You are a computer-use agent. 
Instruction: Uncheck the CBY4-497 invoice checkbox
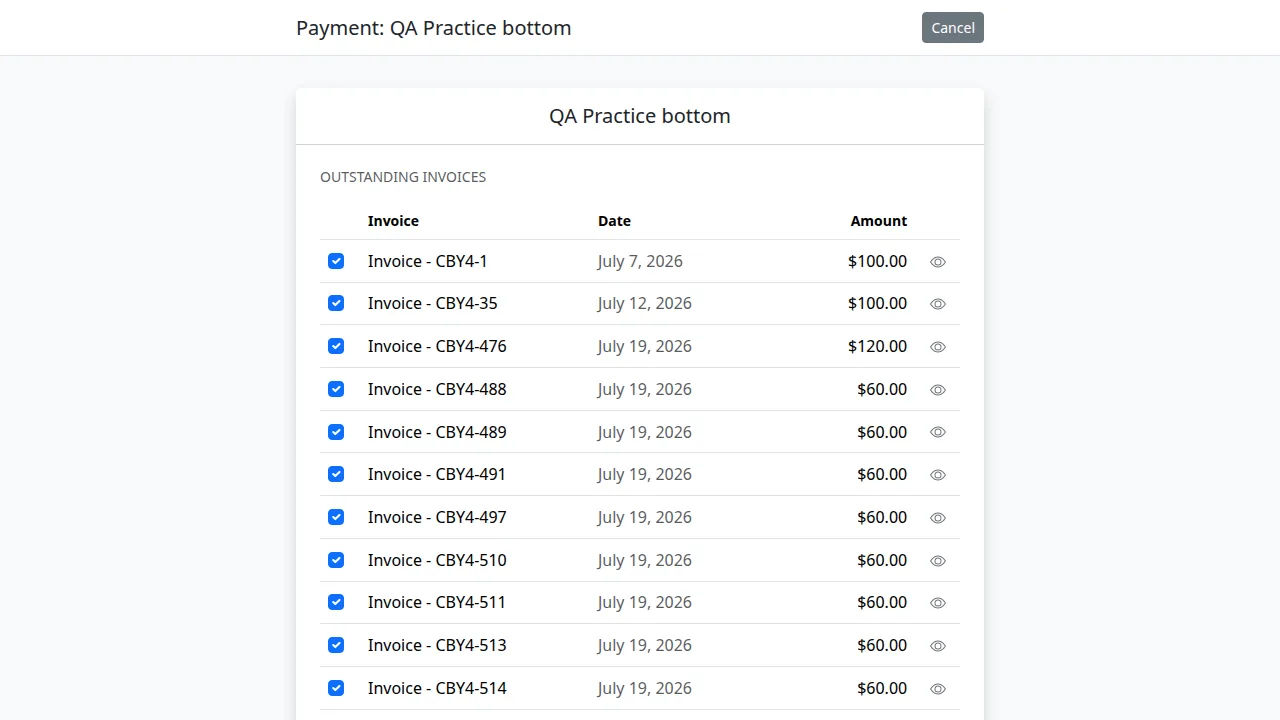coord(336,517)
